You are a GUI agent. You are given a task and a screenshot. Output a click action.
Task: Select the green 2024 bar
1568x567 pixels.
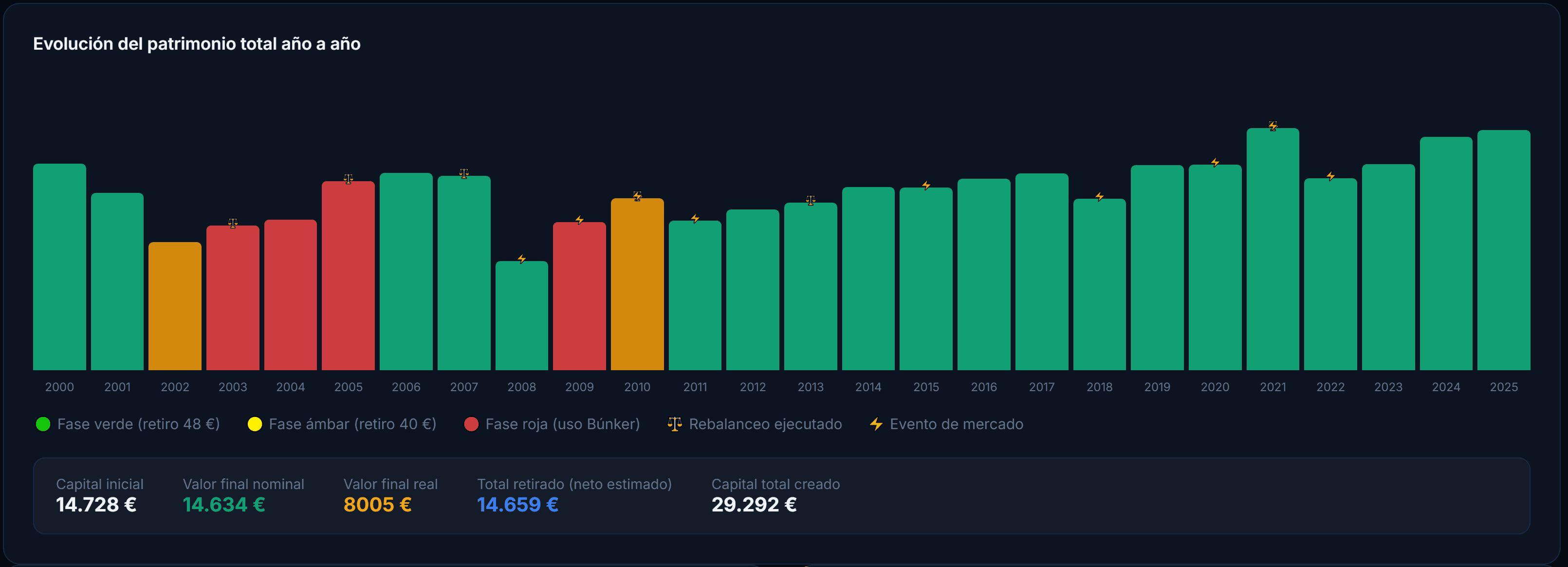1446,253
